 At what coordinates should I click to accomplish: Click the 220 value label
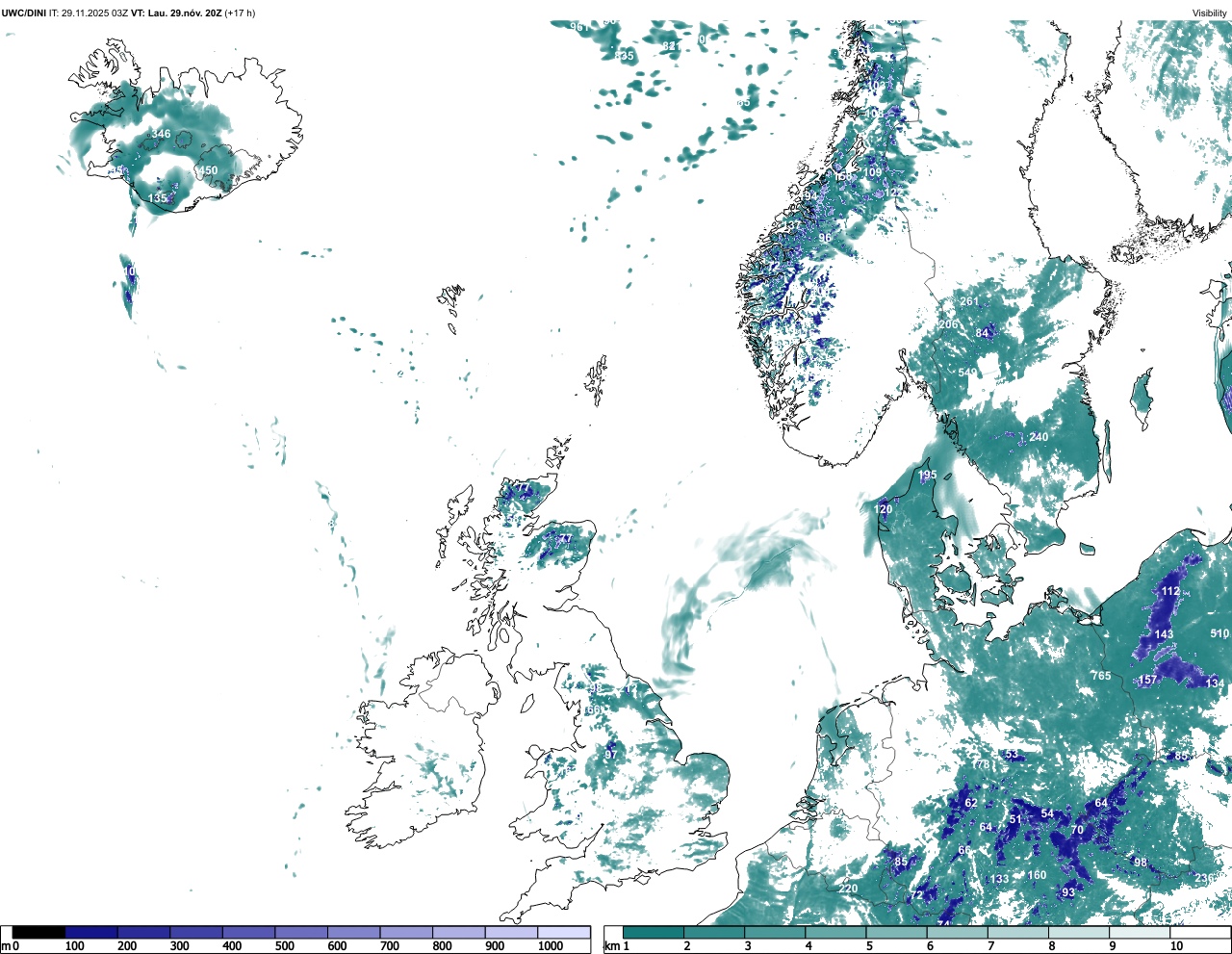848,889
